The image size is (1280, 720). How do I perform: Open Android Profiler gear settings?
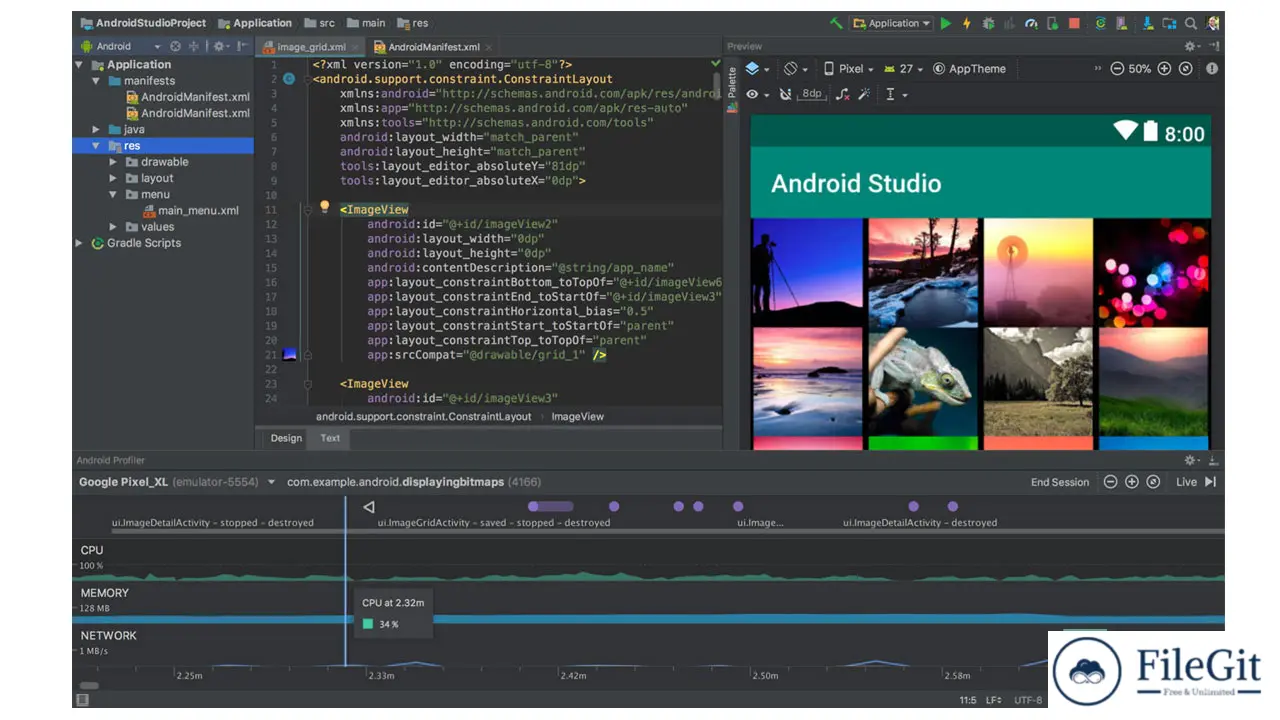click(x=1192, y=460)
